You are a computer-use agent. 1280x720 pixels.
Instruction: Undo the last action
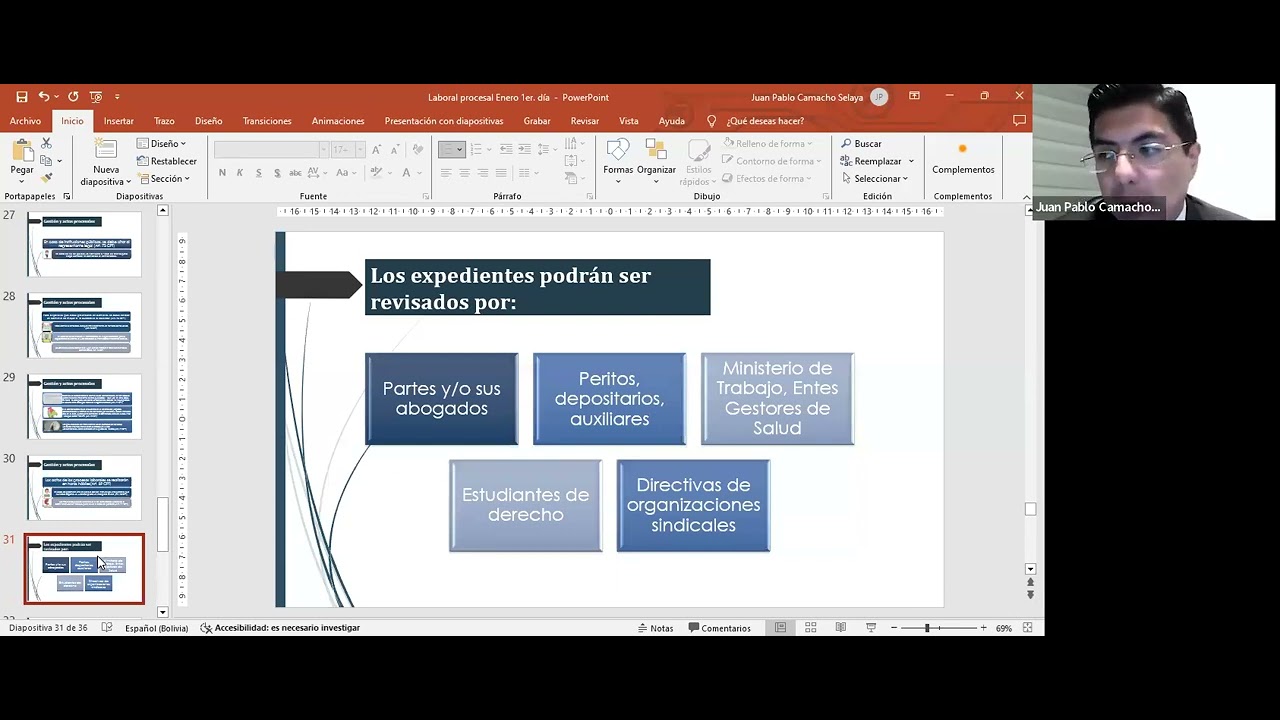tap(43, 97)
